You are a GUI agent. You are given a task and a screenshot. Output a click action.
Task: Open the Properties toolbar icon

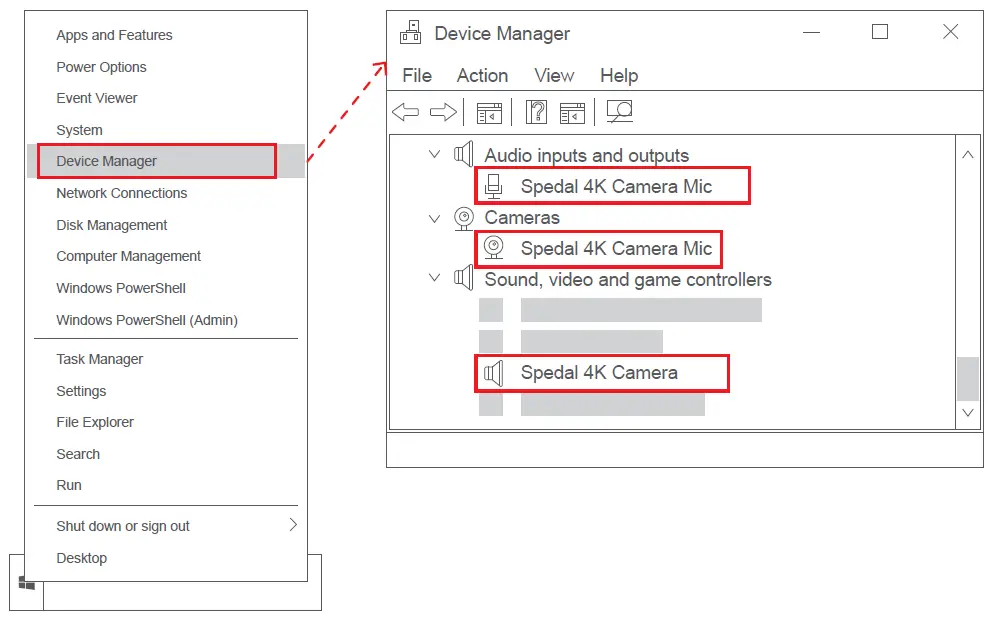(489, 113)
